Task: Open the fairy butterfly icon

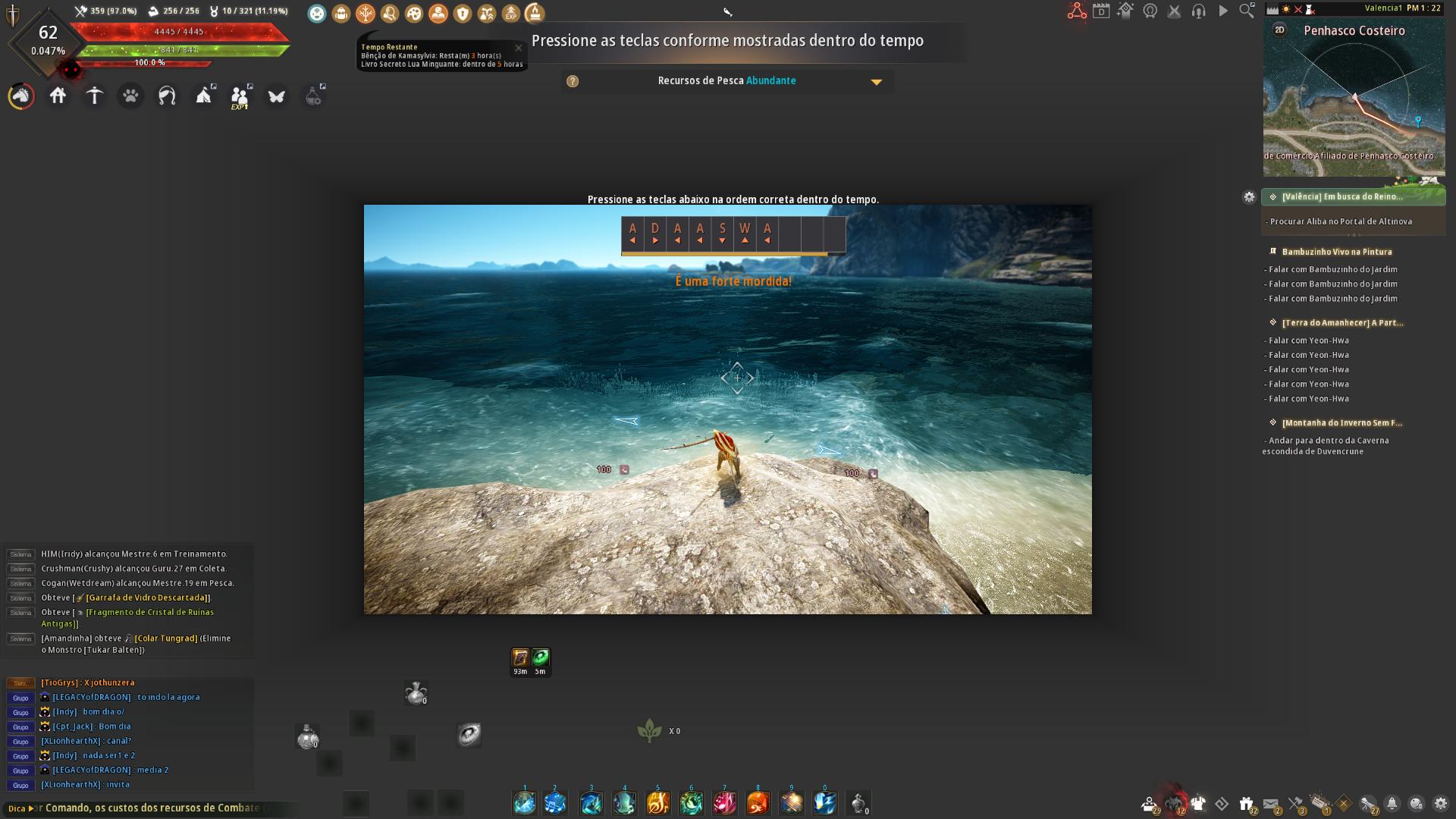Action: pos(276,96)
